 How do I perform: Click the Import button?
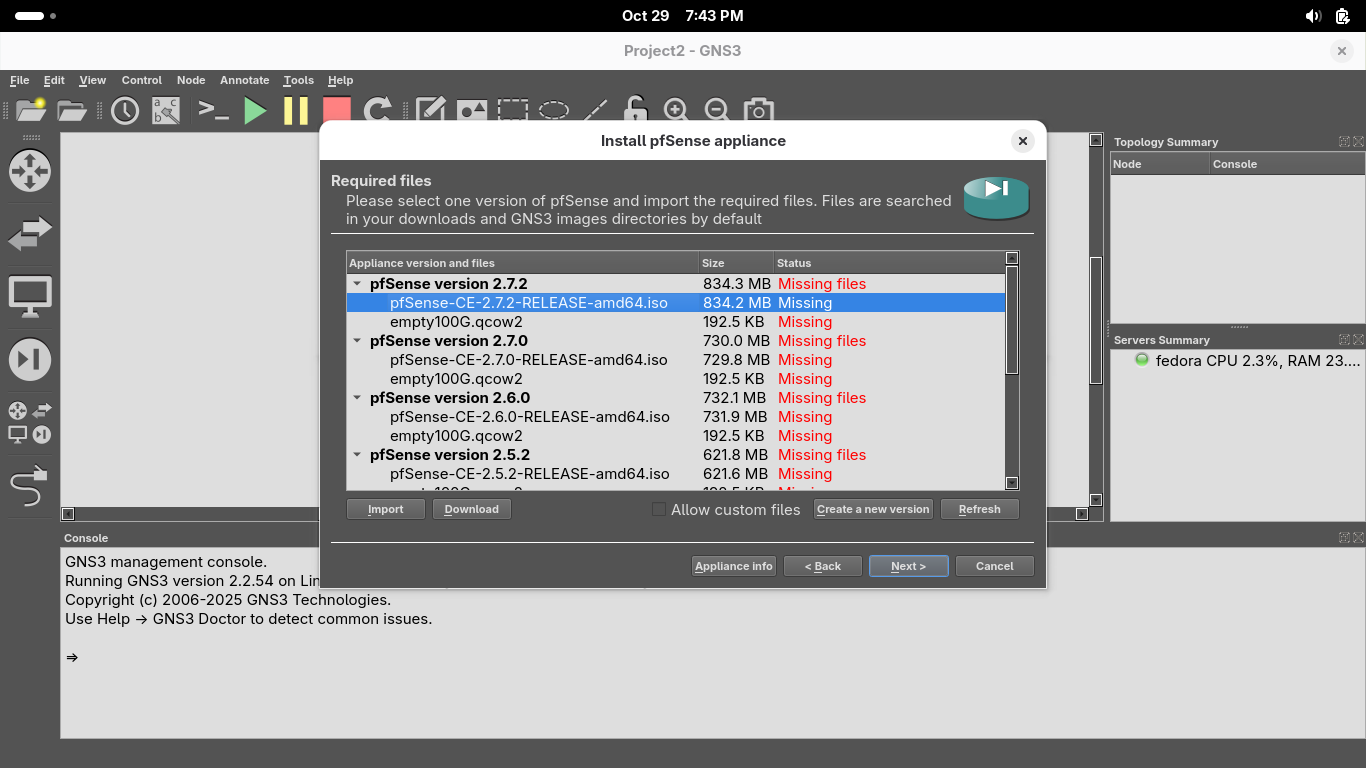point(385,509)
